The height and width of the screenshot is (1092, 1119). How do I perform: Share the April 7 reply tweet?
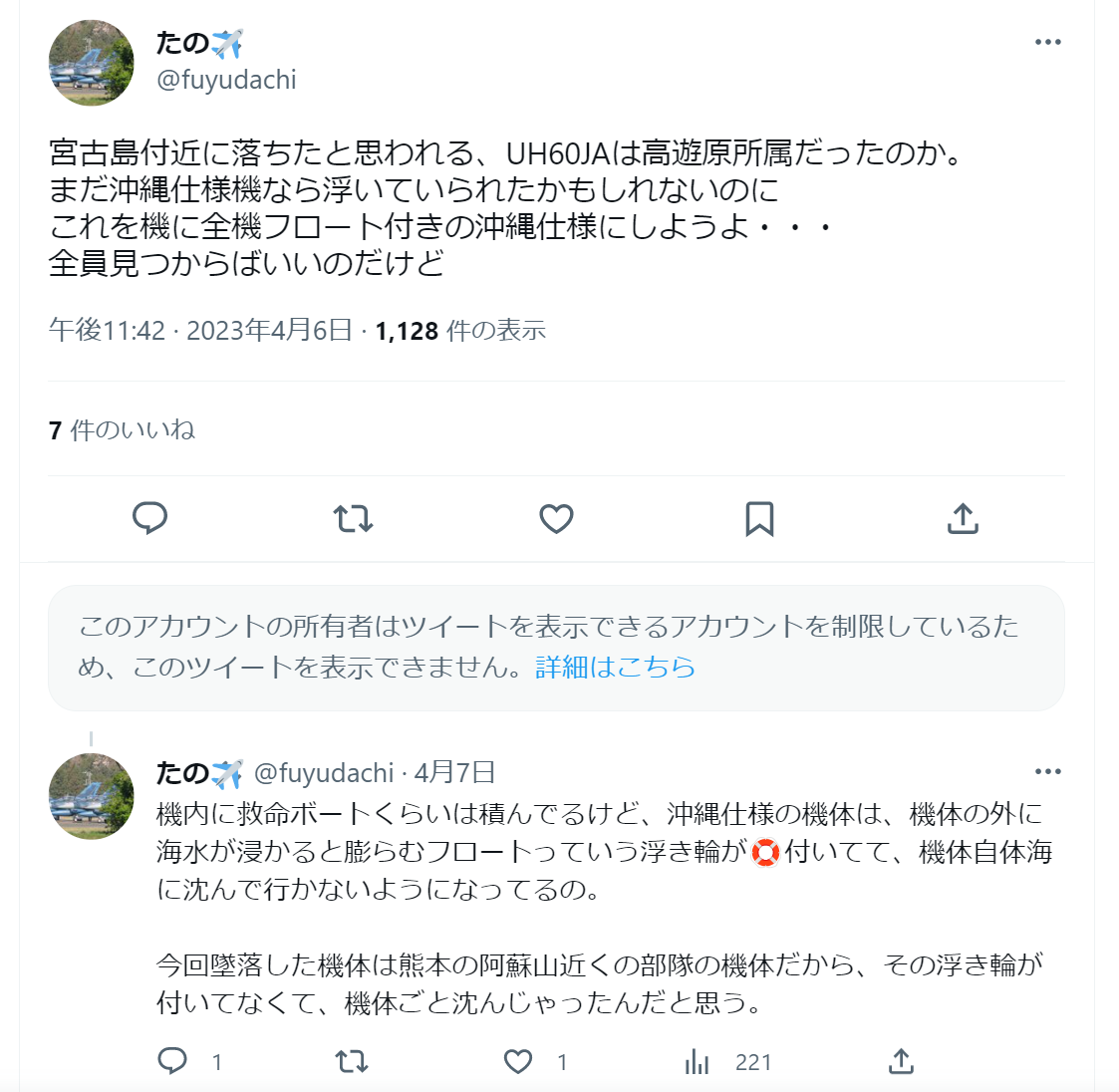point(901,1062)
